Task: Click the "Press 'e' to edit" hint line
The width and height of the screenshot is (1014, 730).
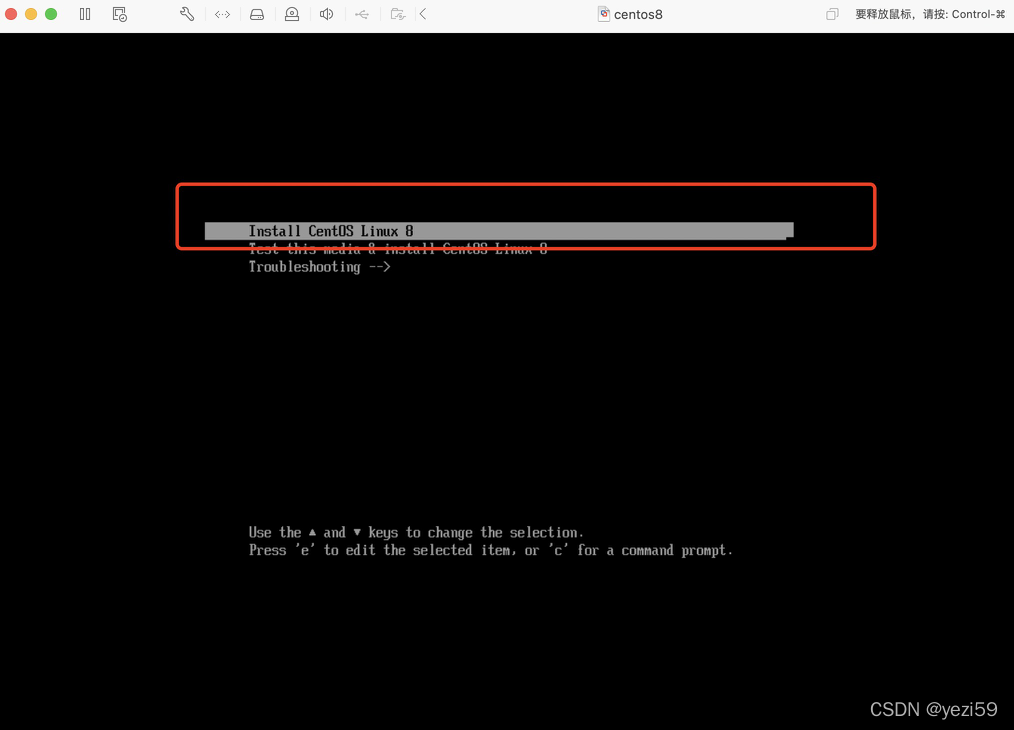Action: 491,550
